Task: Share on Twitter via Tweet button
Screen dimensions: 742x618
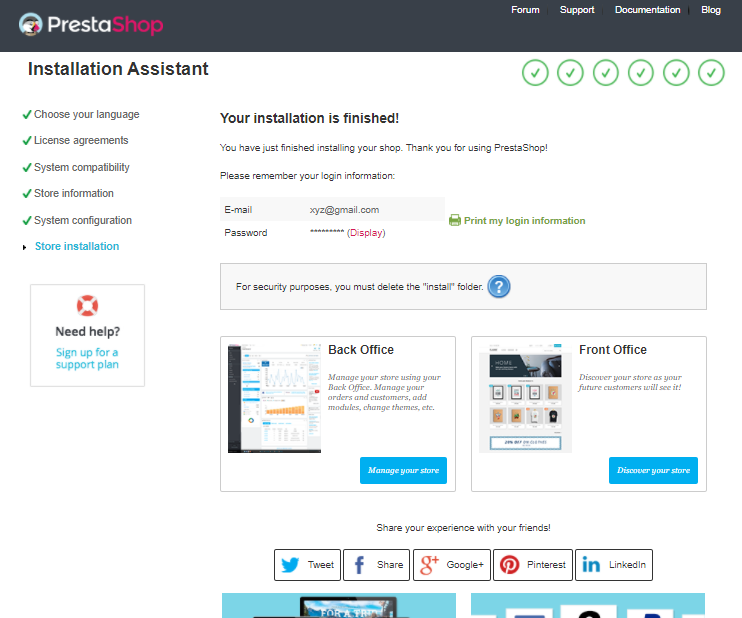Action: point(307,565)
